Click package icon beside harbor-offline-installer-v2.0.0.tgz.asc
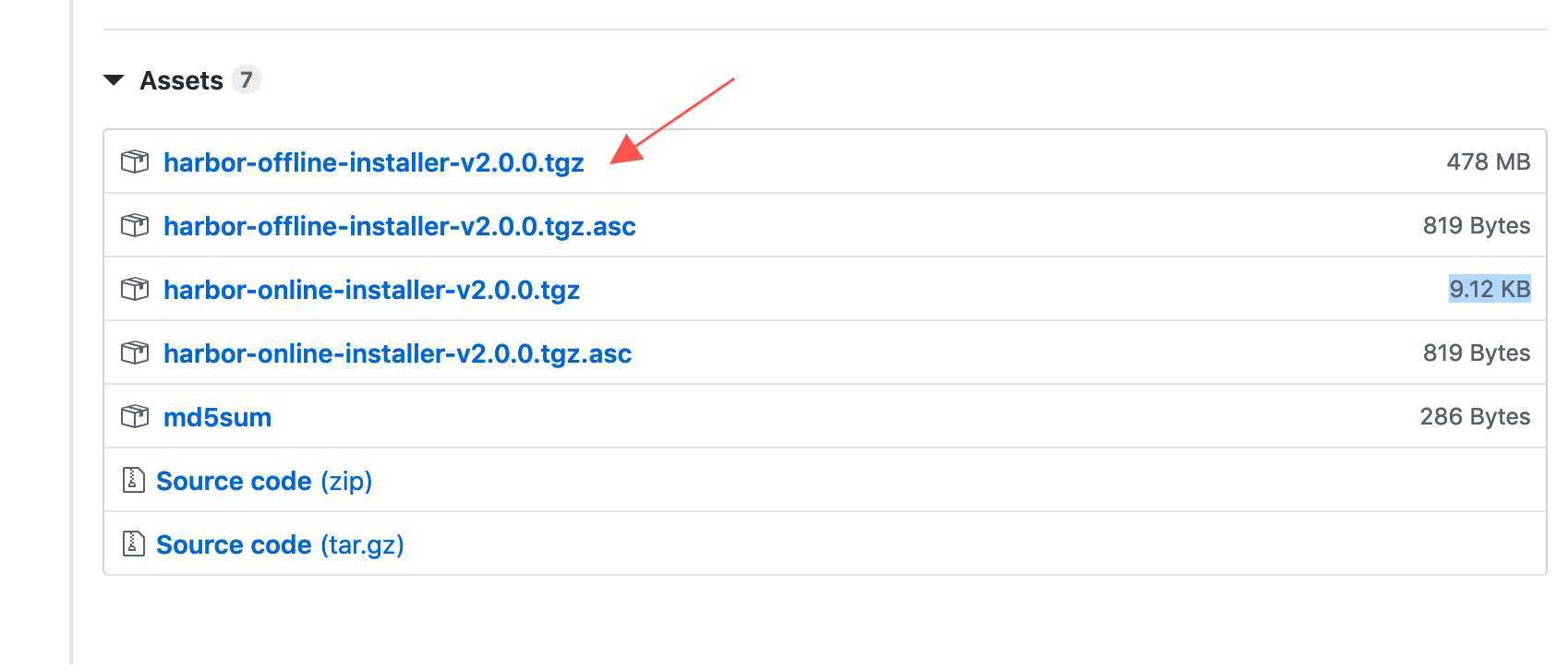The image size is (1568, 670). [x=135, y=226]
